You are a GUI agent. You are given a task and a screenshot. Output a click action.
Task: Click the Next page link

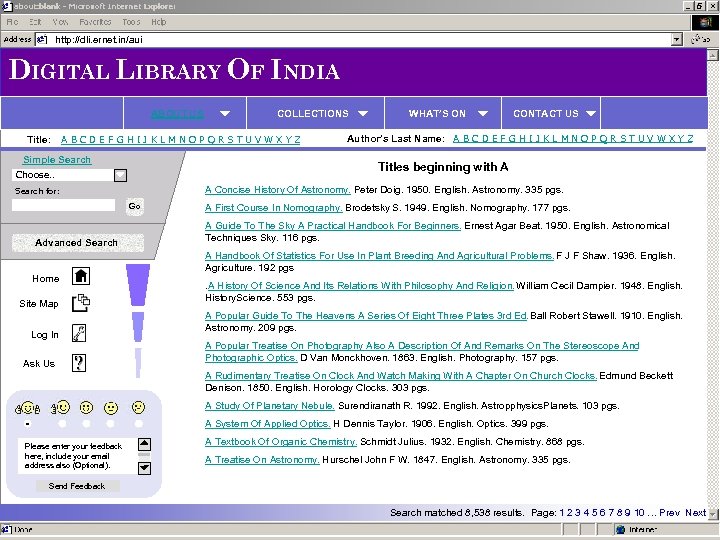[695, 512]
